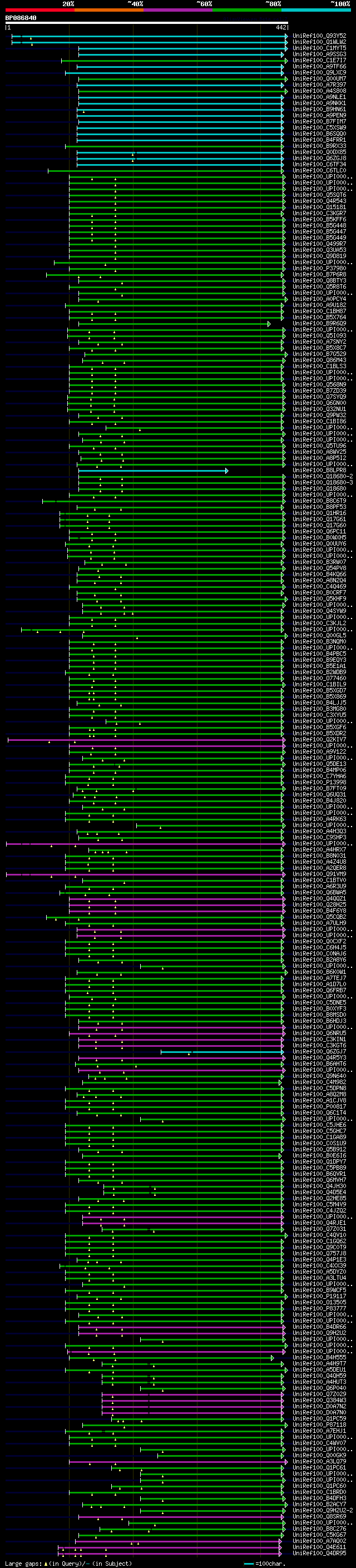Select the UniRef100_Q4DR95 label
Screen dimensions: 356x1568
pos(319,1553)
